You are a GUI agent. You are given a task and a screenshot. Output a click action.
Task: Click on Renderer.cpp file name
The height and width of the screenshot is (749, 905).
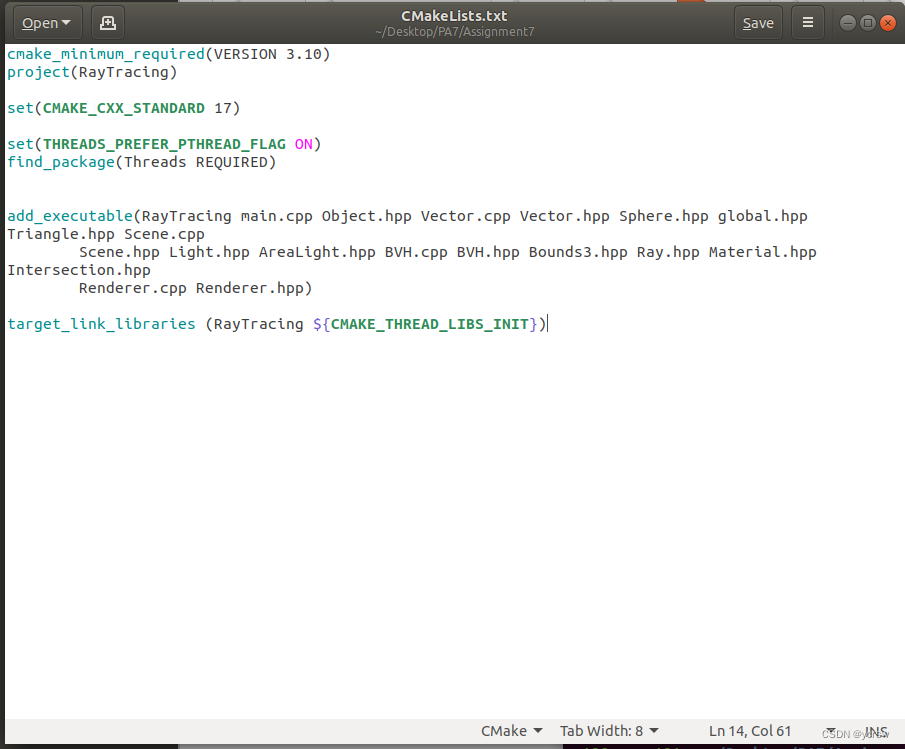(133, 288)
